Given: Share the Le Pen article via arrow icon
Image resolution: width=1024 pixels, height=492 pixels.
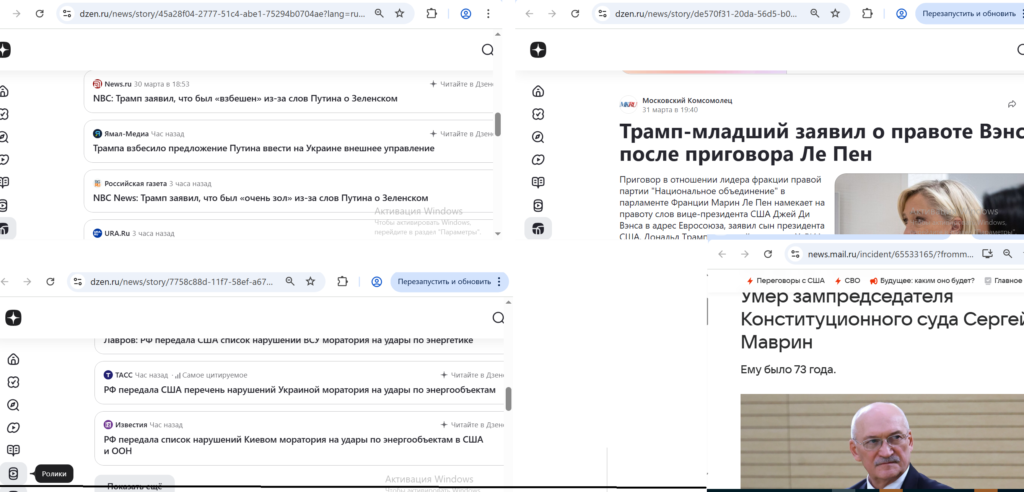Looking at the screenshot, I should [x=1012, y=104].
